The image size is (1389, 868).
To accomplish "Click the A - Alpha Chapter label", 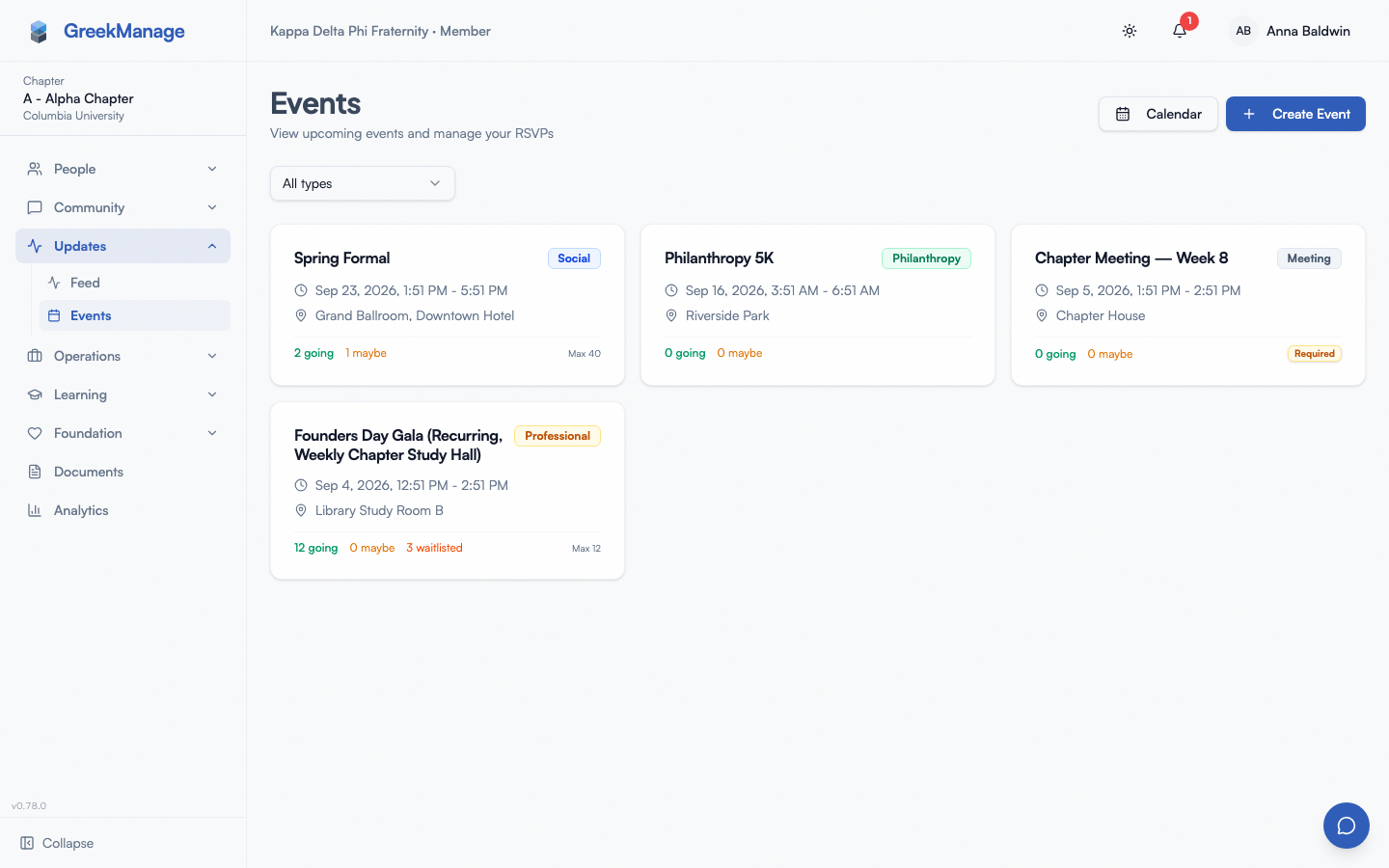I will (78, 98).
